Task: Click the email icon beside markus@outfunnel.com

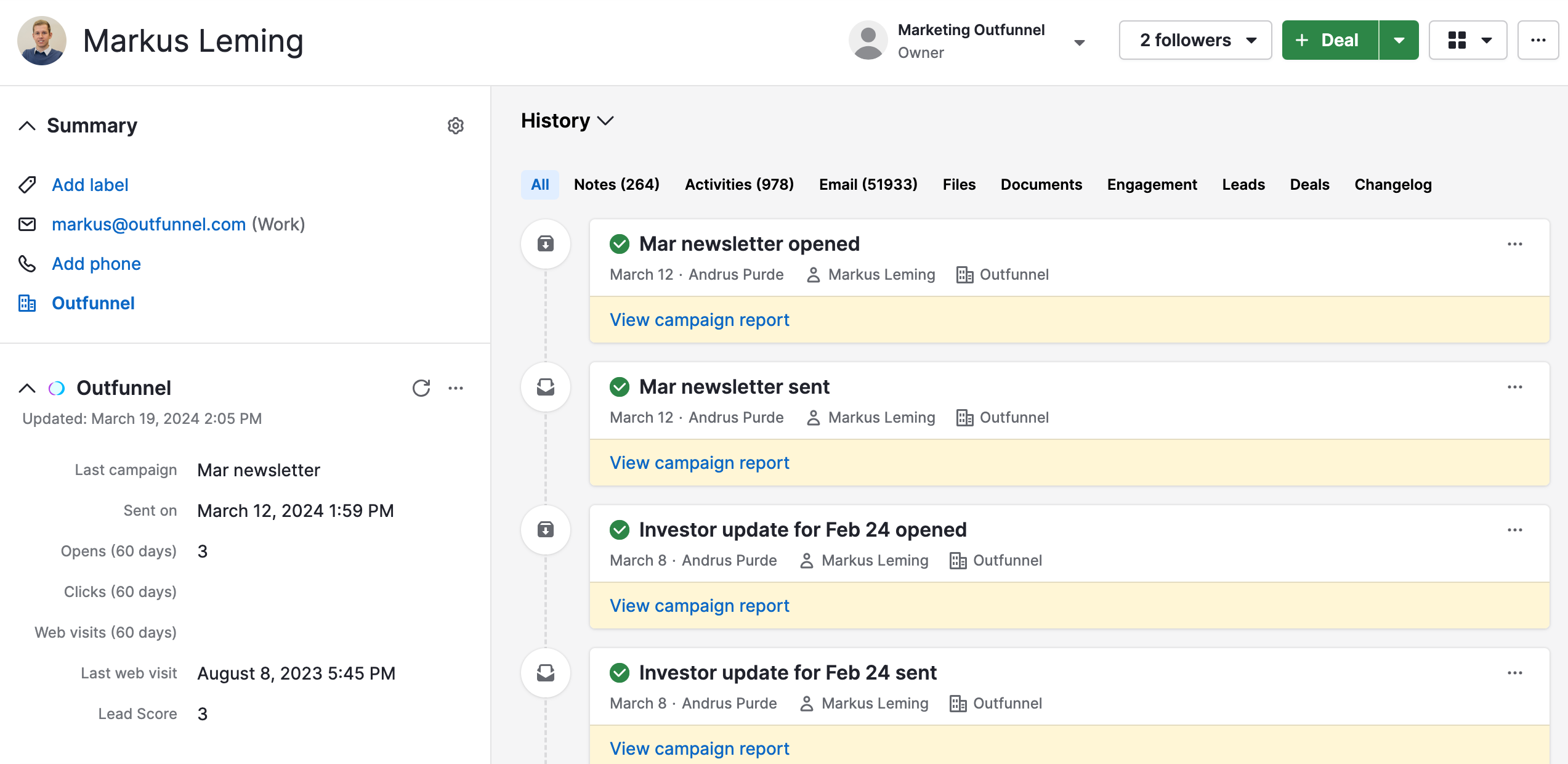Action: (x=27, y=224)
